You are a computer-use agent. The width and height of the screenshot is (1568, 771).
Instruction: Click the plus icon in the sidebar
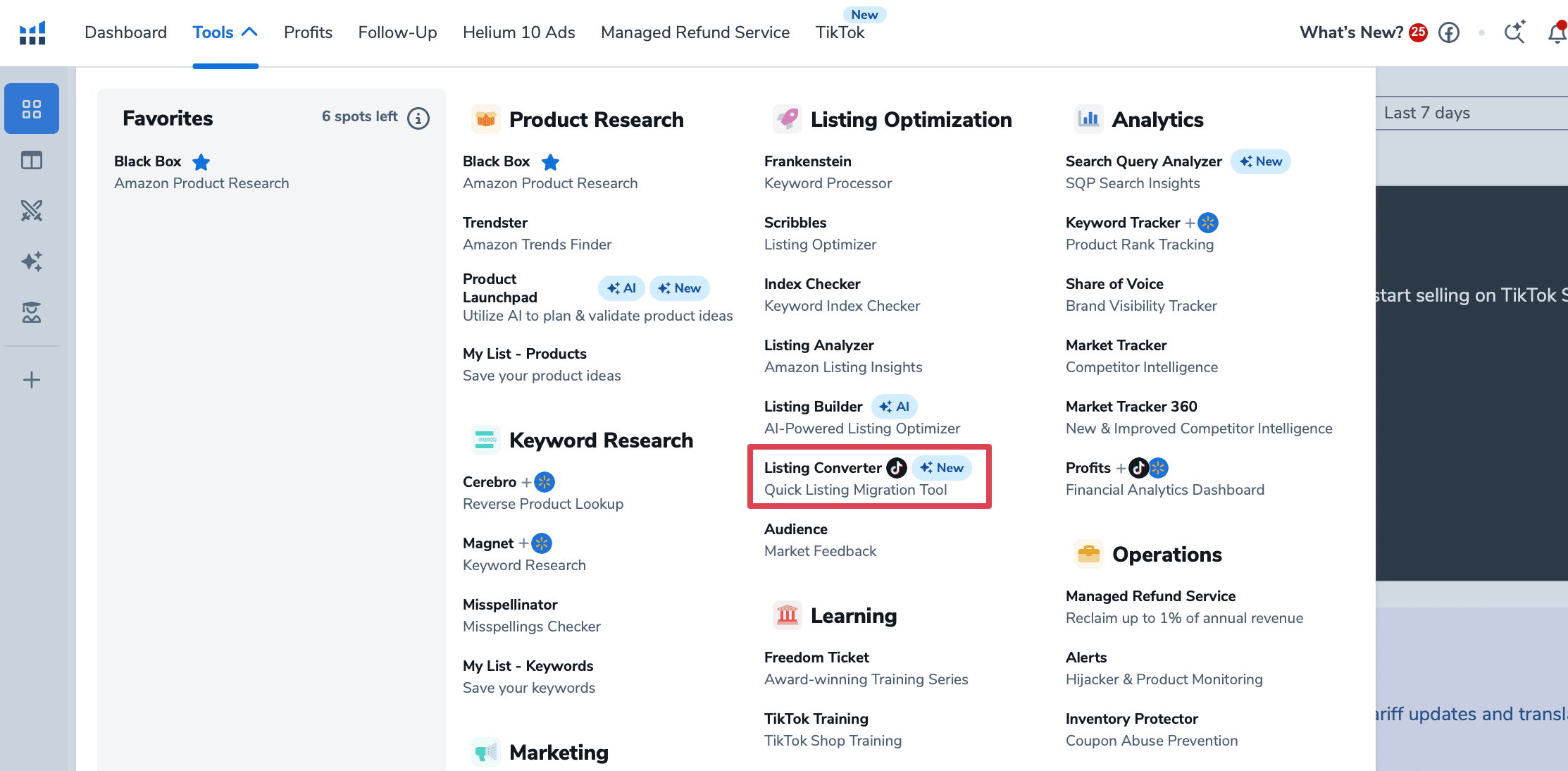[x=32, y=380]
